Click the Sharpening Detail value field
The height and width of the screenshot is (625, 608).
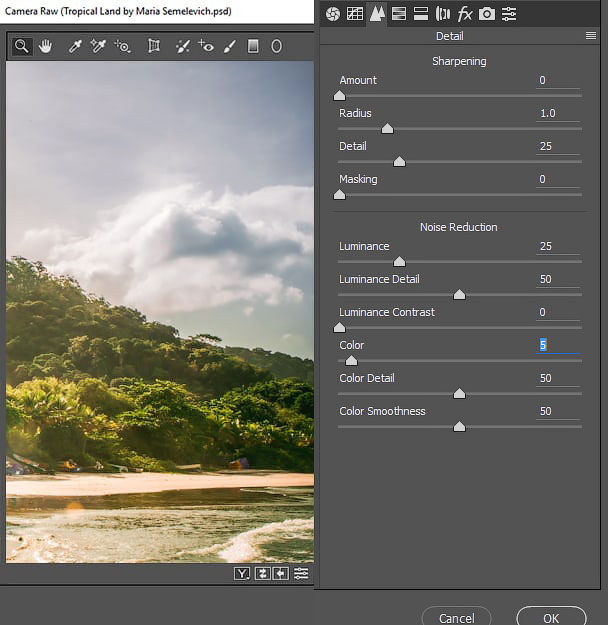click(x=558, y=147)
